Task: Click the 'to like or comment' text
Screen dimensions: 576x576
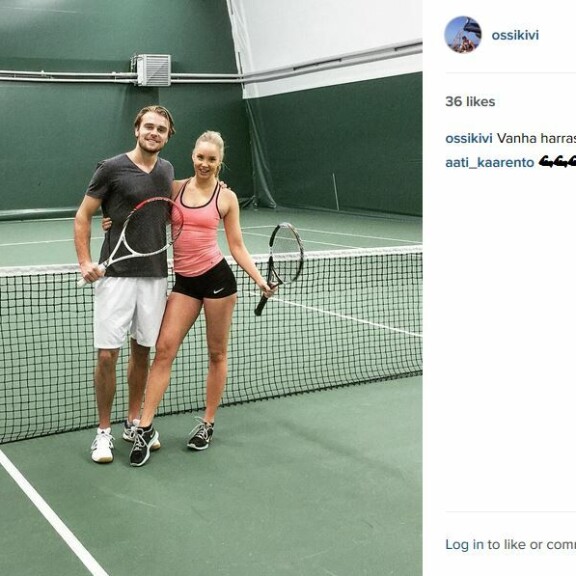Action: tap(532, 544)
